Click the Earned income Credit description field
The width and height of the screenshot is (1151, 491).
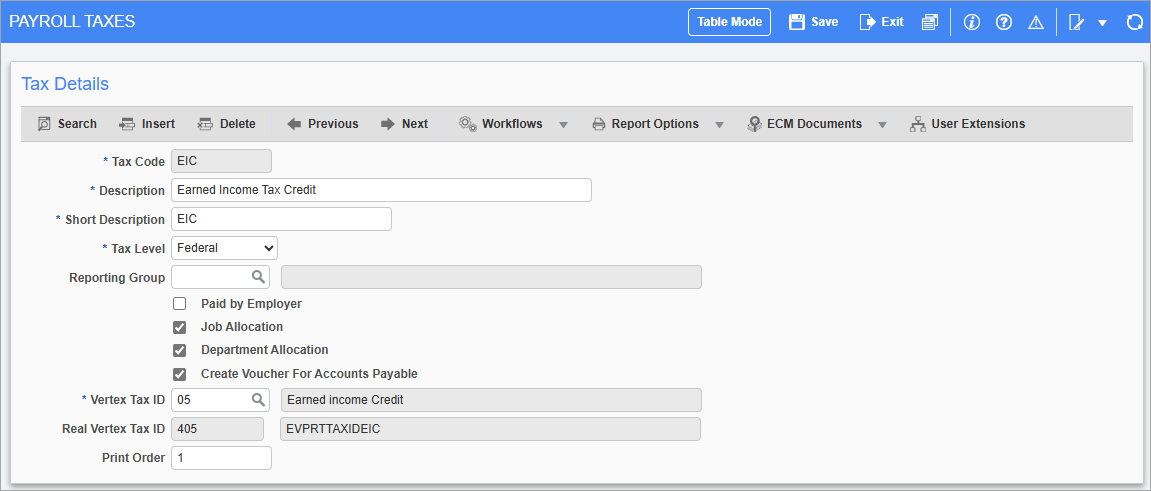point(491,400)
